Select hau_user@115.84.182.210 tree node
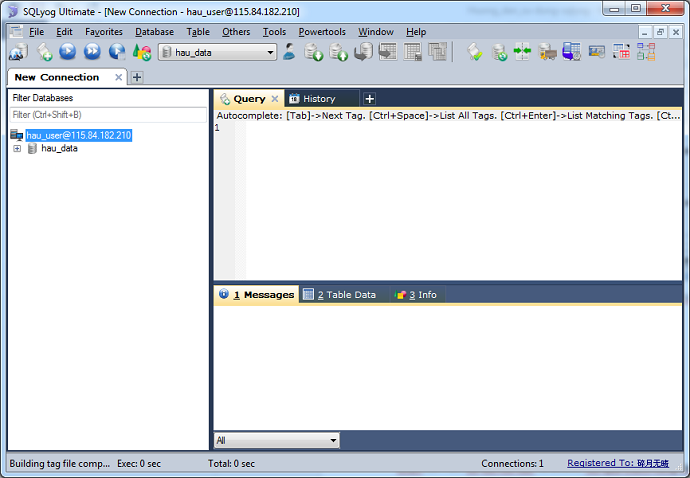Image resolution: width=690 pixels, height=478 pixels. (78, 135)
